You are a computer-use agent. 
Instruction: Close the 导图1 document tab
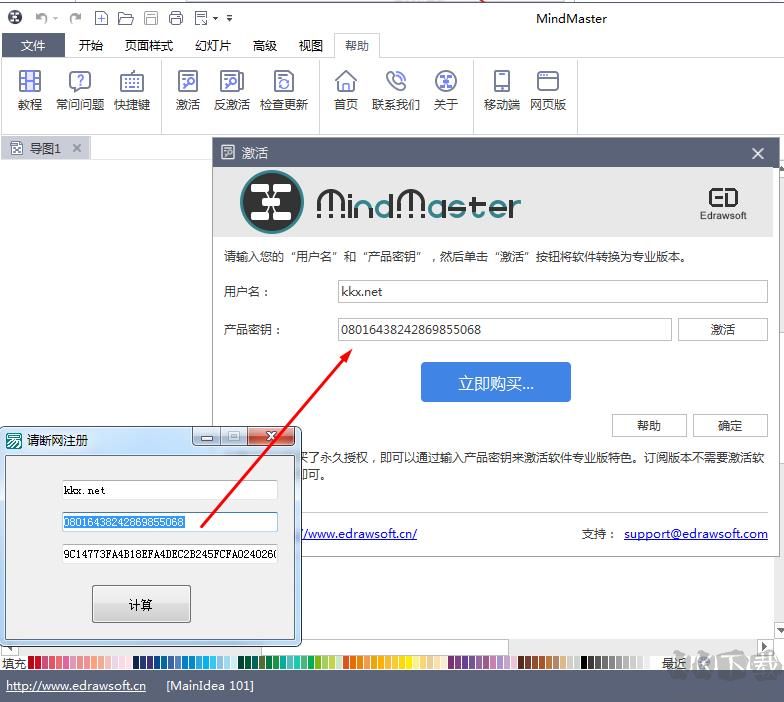76,148
